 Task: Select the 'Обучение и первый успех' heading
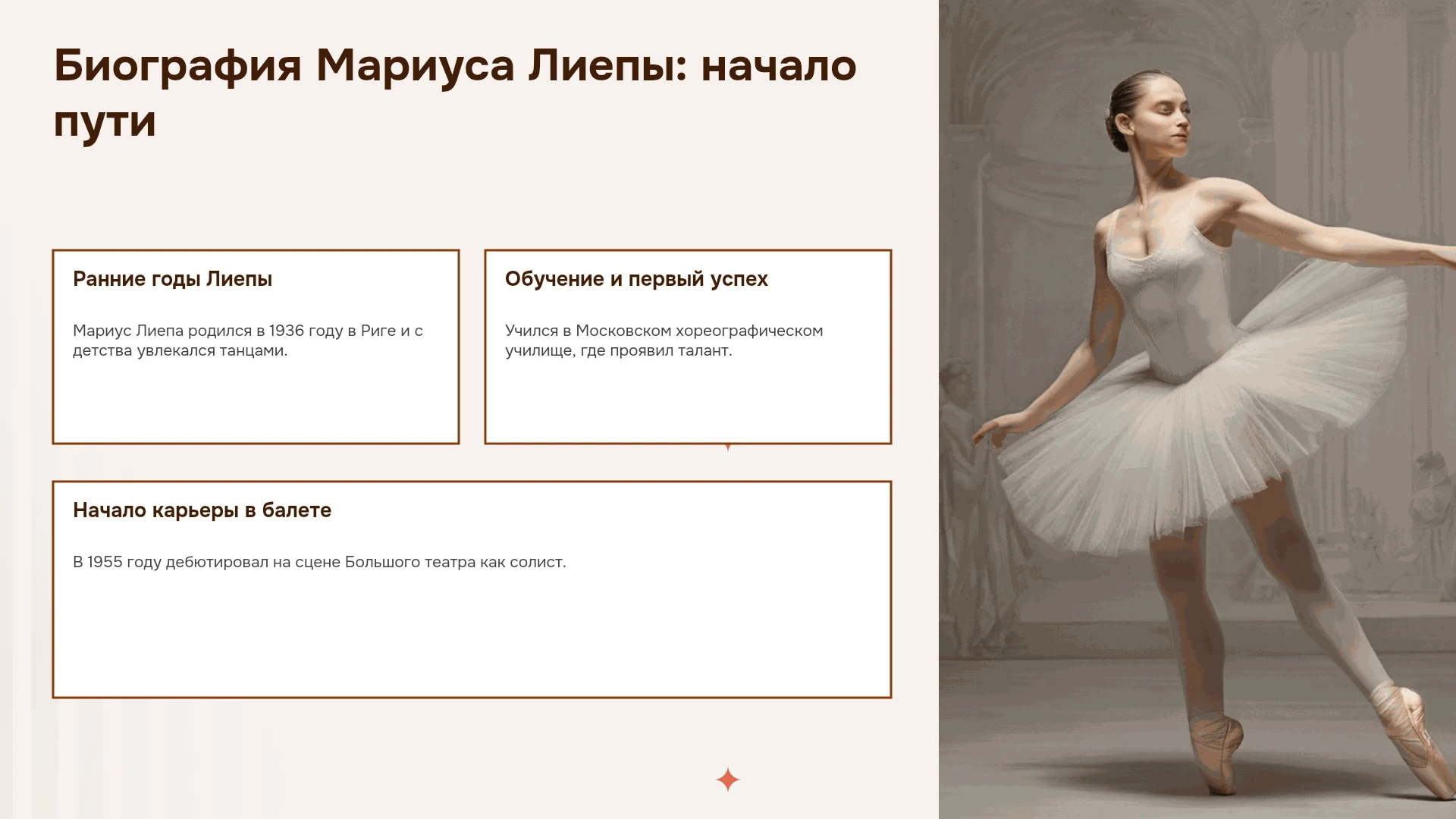tap(636, 279)
